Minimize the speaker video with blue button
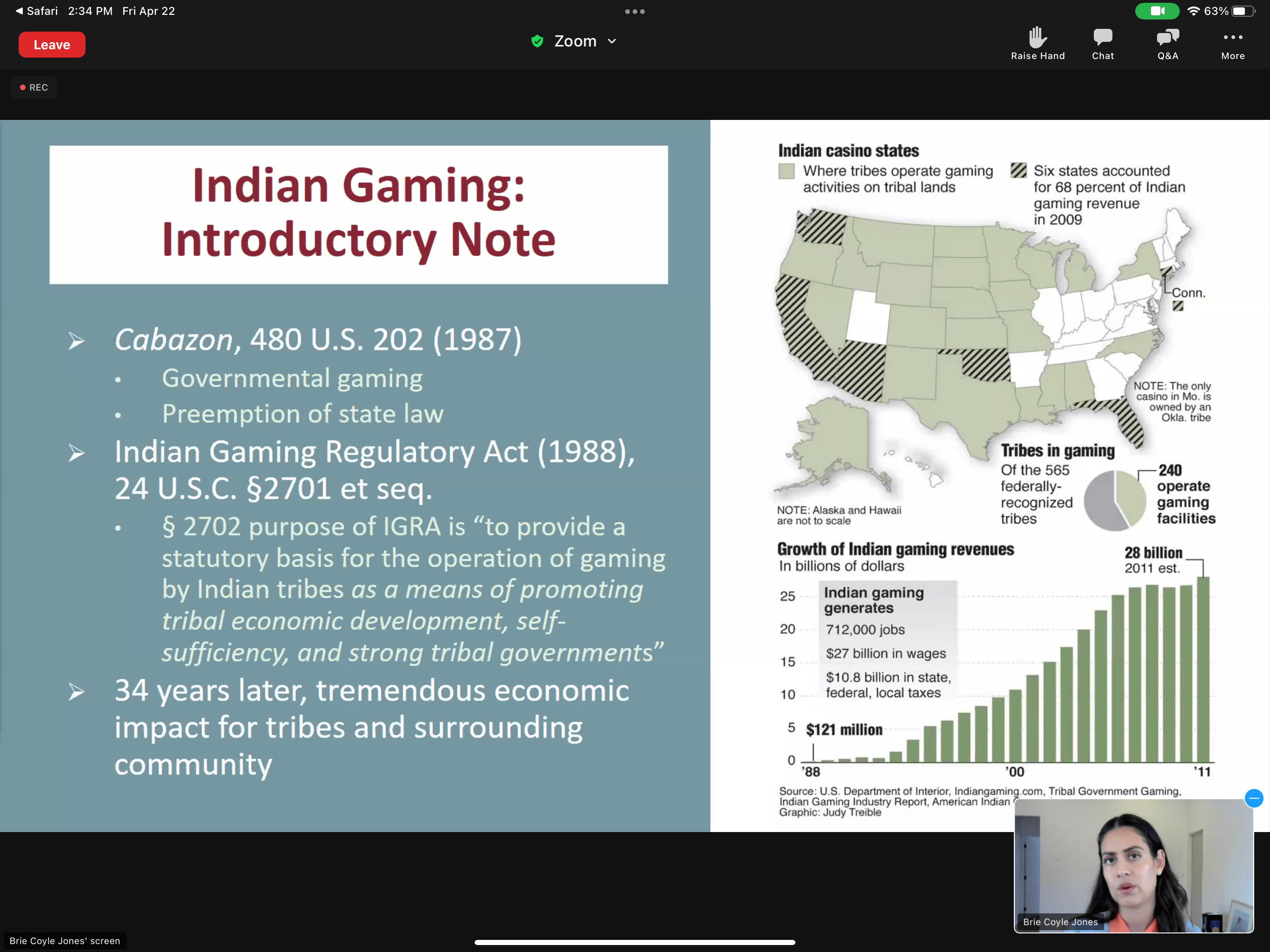The width and height of the screenshot is (1270, 952). point(1253,798)
